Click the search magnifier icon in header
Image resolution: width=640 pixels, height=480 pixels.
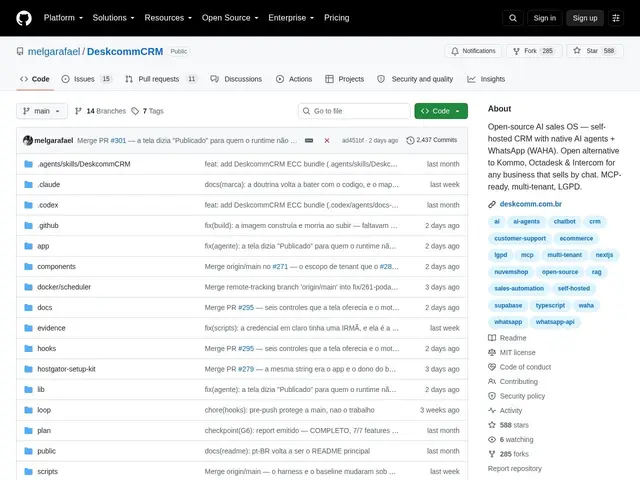click(x=513, y=18)
